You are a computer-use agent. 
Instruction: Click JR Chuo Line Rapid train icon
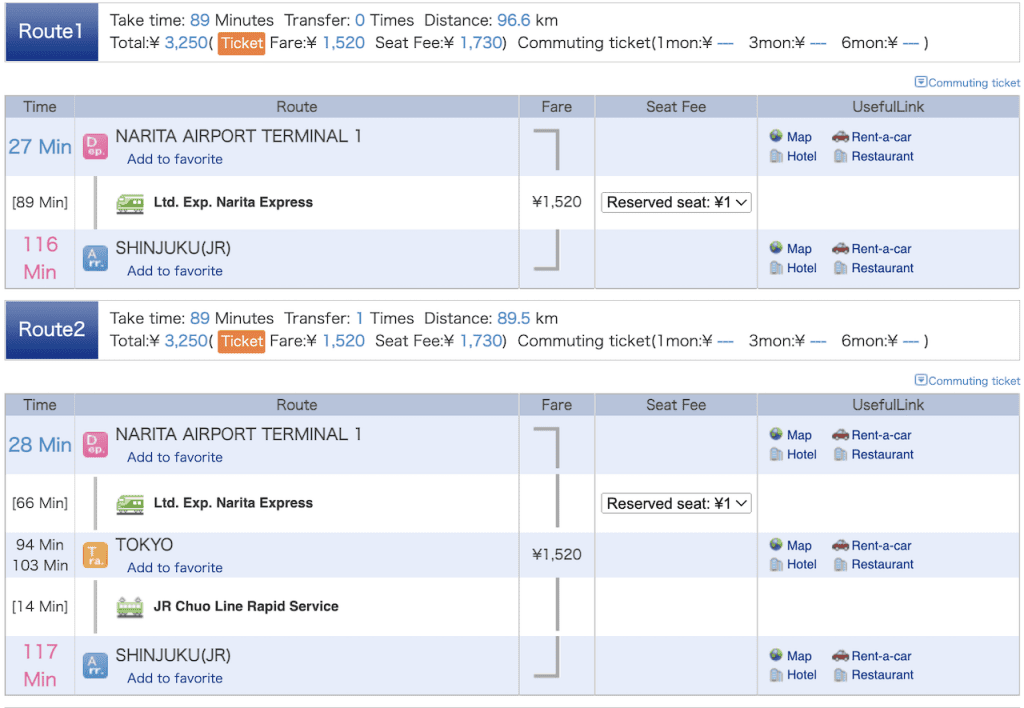(130, 607)
